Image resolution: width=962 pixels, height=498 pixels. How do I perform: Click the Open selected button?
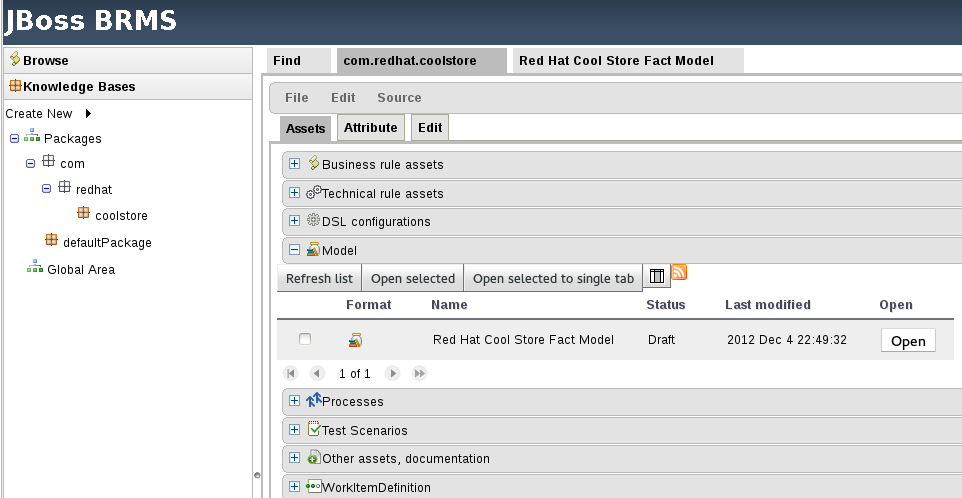click(413, 278)
